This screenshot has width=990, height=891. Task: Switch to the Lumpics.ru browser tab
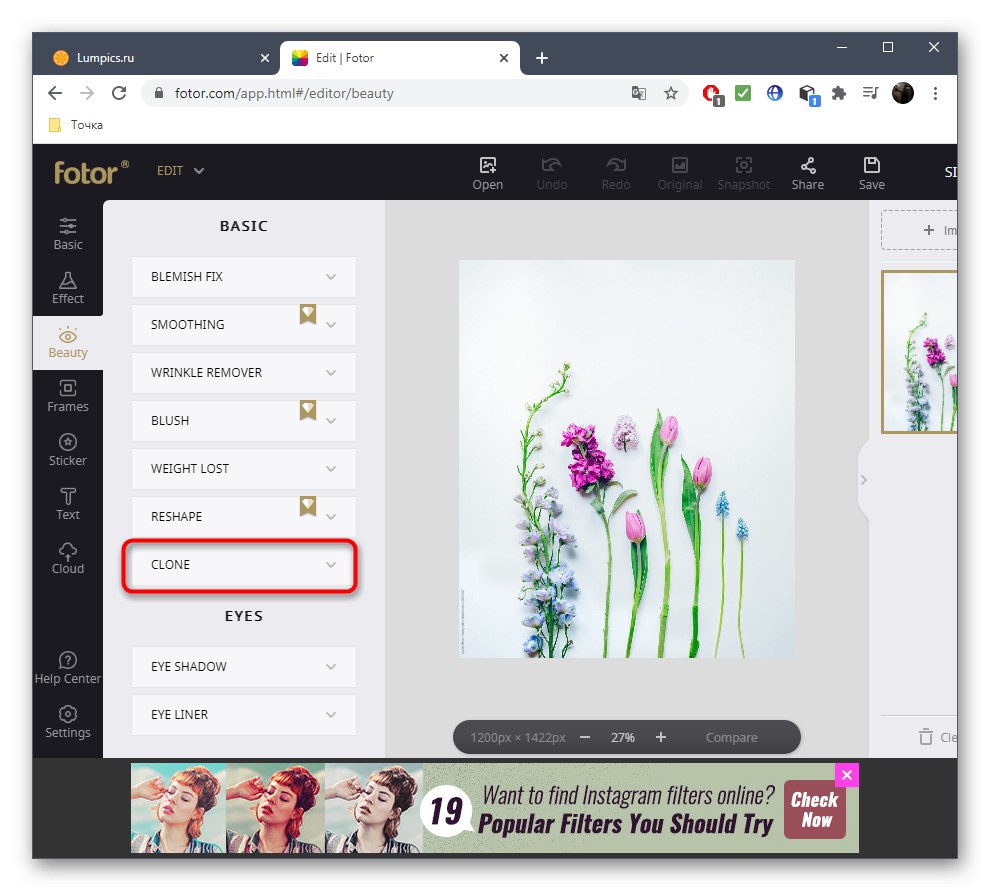150,57
